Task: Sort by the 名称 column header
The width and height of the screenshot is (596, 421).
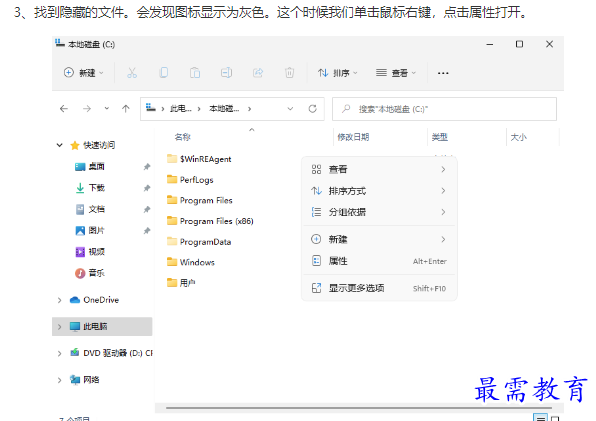Action: click(182, 137)
